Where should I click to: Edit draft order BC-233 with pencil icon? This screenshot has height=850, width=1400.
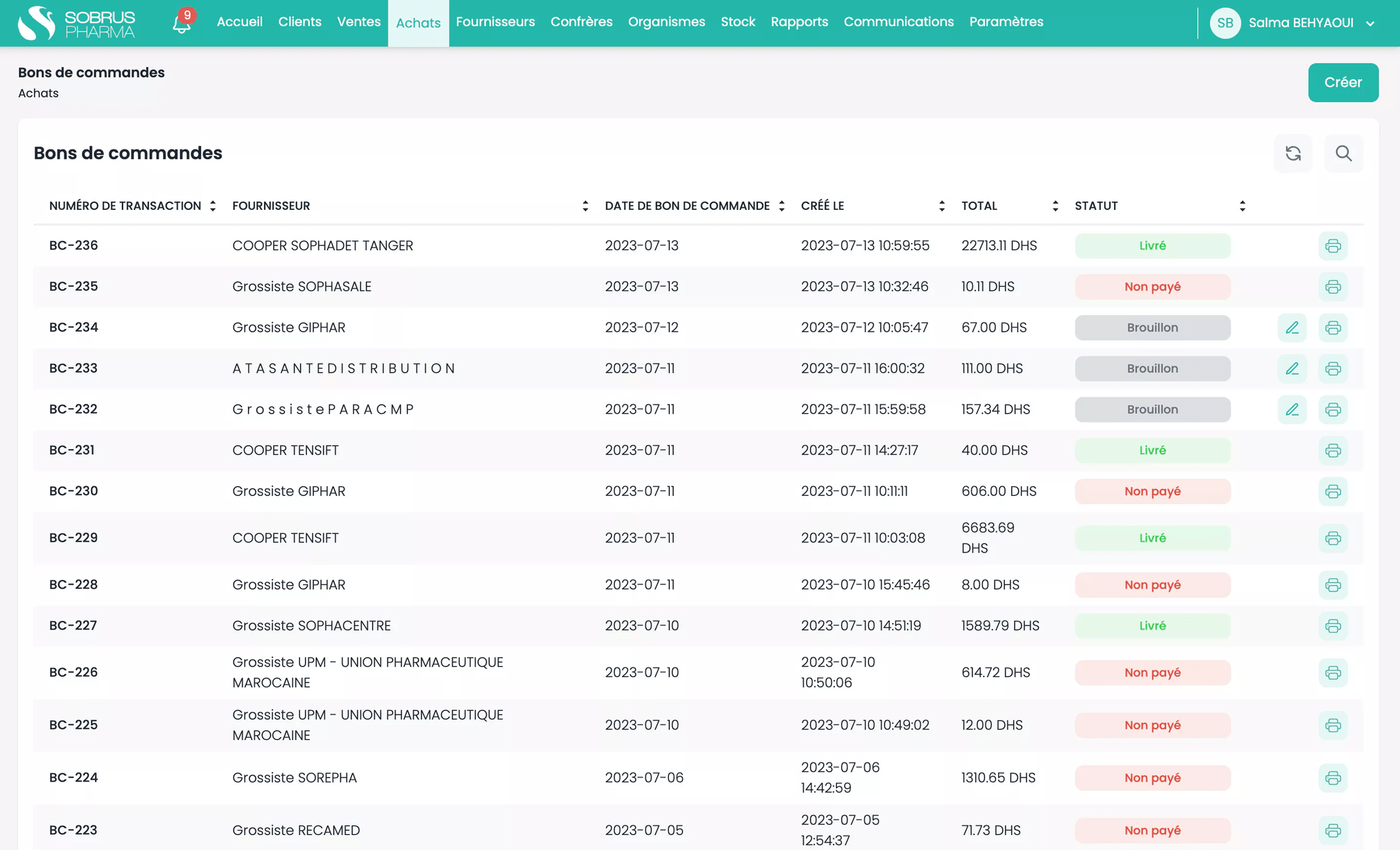click(1292, 369)
